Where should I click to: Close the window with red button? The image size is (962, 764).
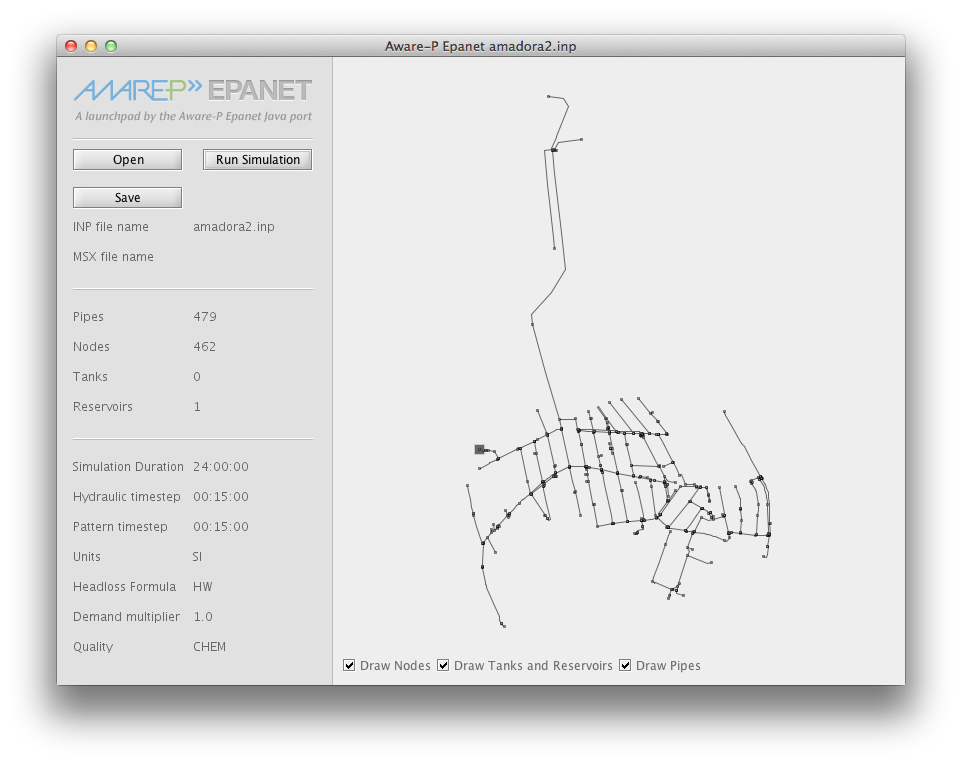point(71,46)
